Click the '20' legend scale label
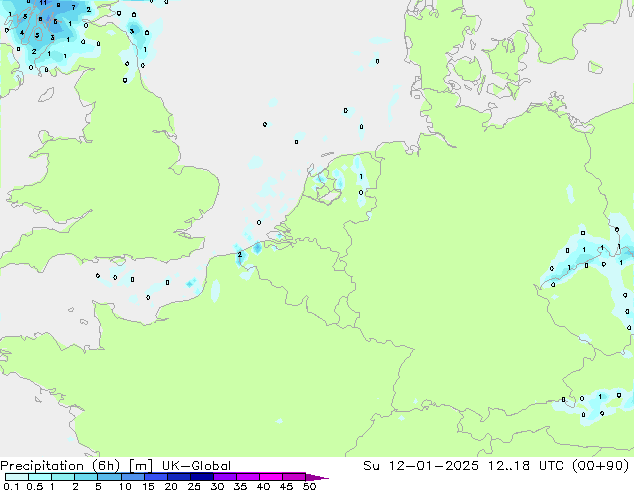This screenshot has width=634, height=490. 171,486
